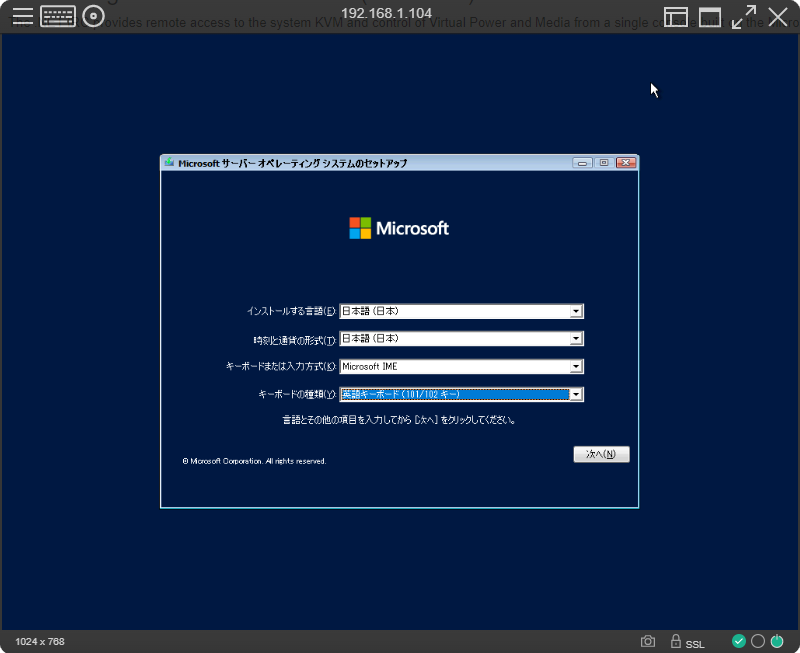
Task: Click the green checkmark status icon
Action: tap(738, 641)
